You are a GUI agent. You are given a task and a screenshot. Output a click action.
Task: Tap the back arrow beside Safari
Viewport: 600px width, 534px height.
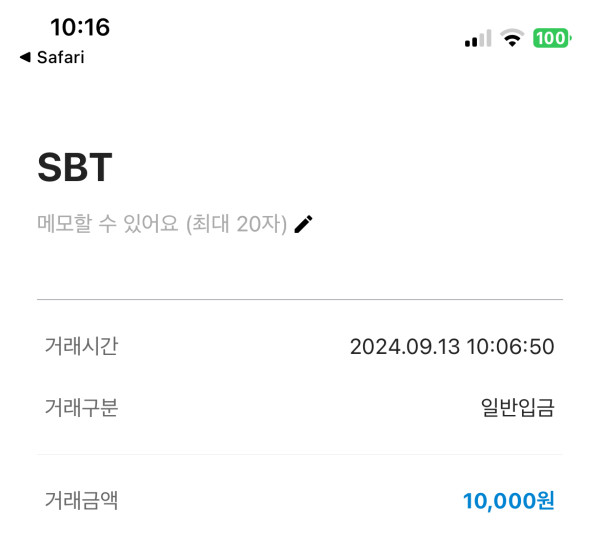click(24, 58)
